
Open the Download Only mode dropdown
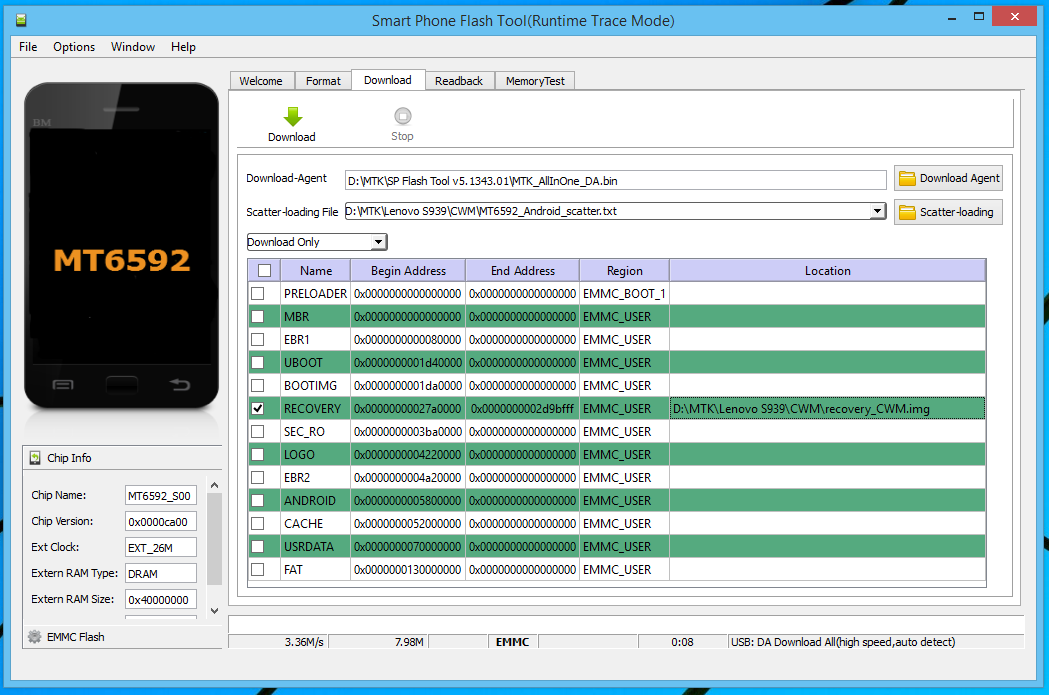coord(317,242)
